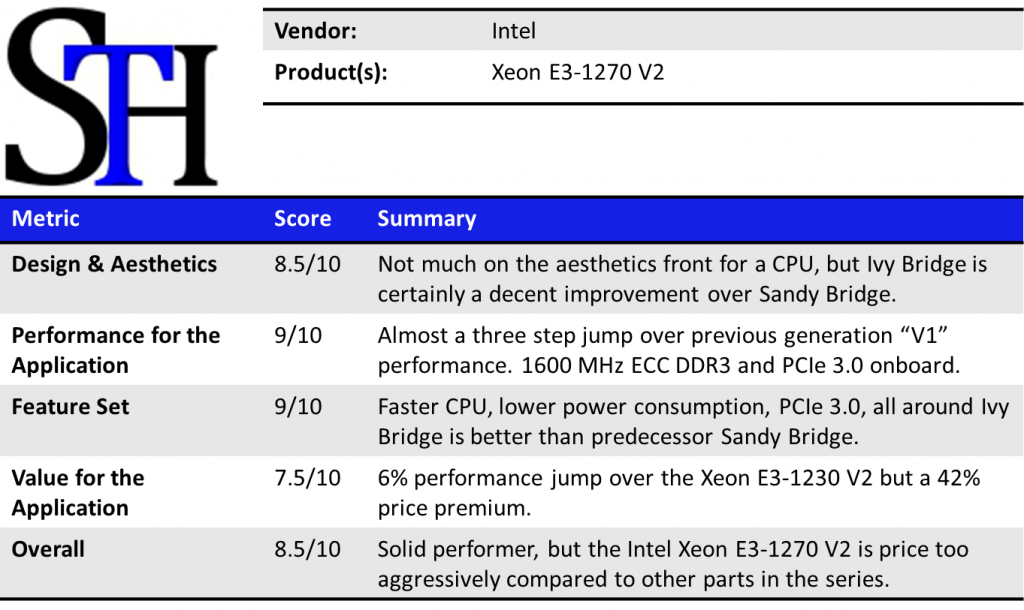Click the Metric column header
1024x610 pixels.
[45, 218]
